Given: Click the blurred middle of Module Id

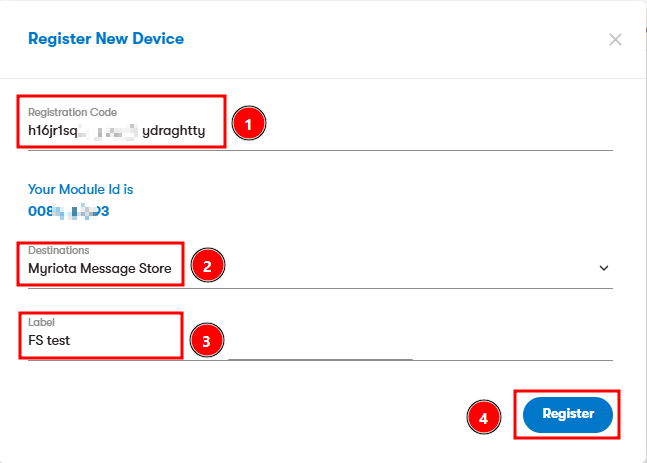Looking at the screenshot, I should pos(73,211).
